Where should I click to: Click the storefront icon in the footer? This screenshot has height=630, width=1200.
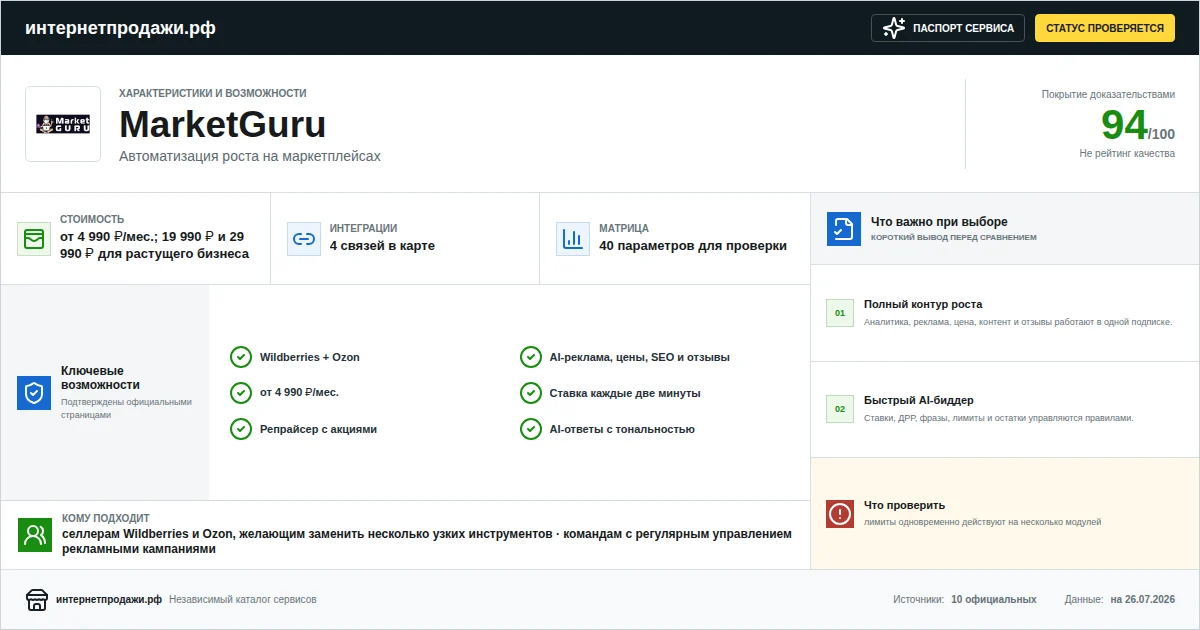pos(37,600)
